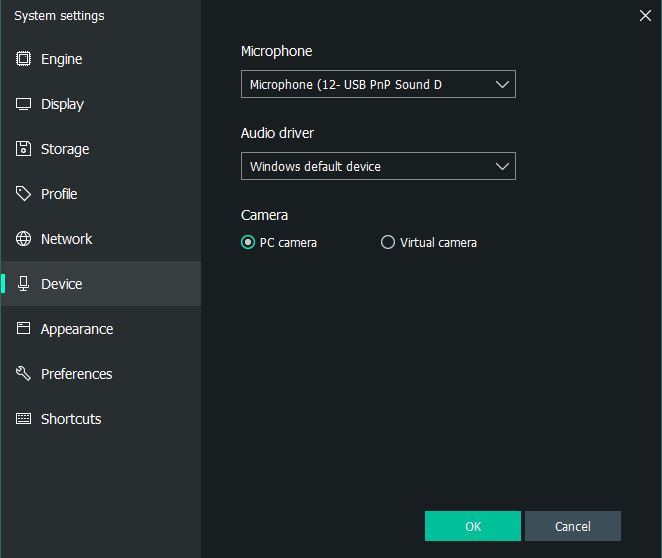Click the Network globe icon

pos(23,238)
